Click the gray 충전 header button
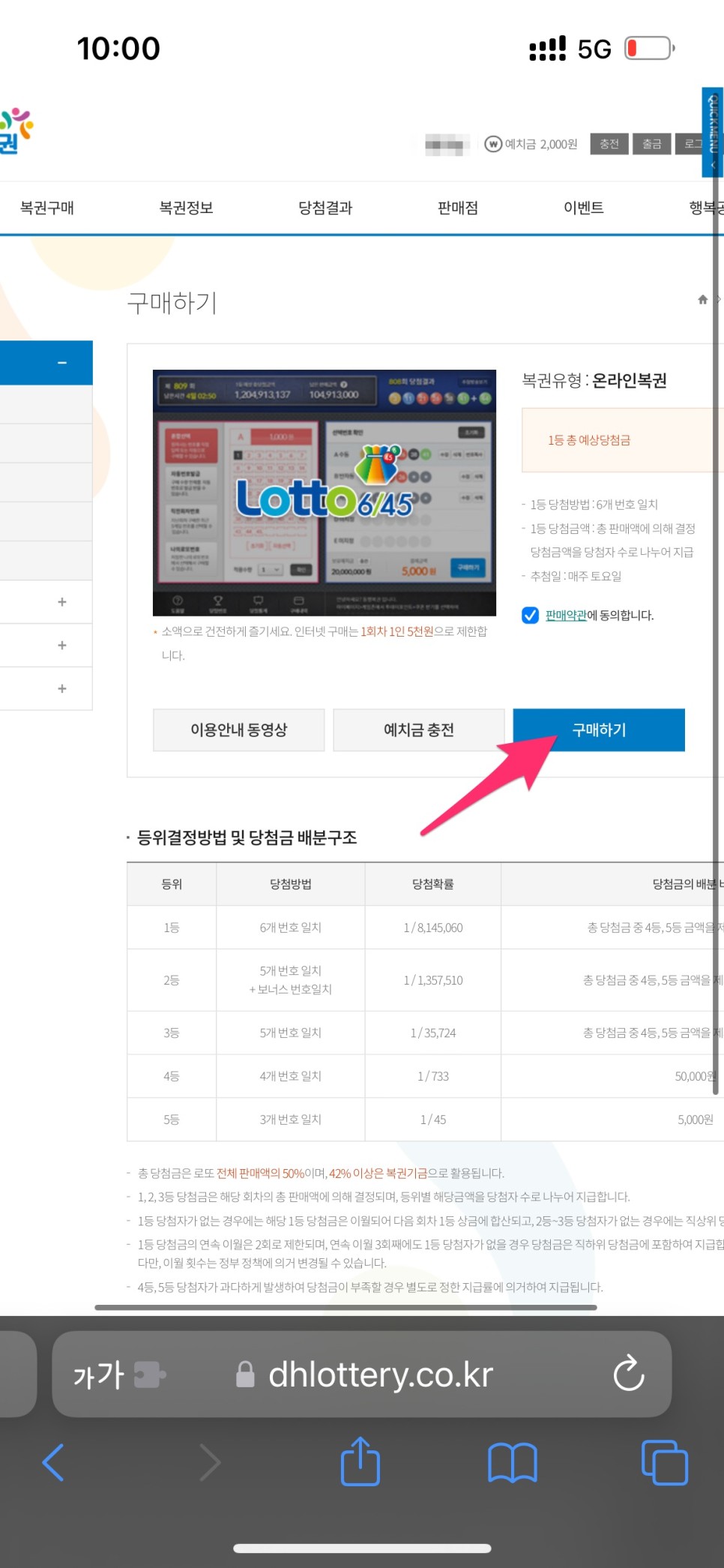This screenshot has height=1568, width=724. 609,144
